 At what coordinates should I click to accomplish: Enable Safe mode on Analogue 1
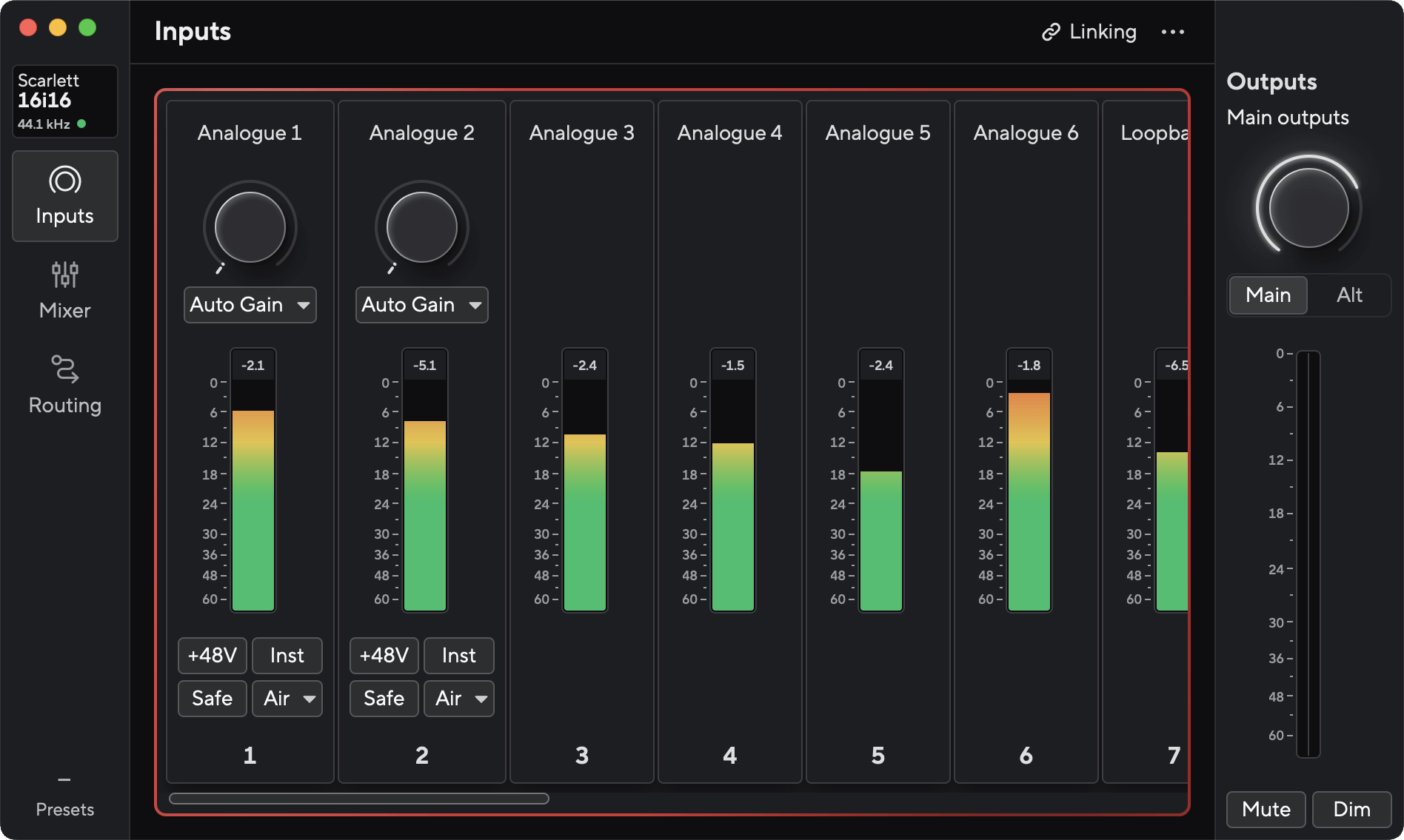pyautogui.click(x=213, y=699)
